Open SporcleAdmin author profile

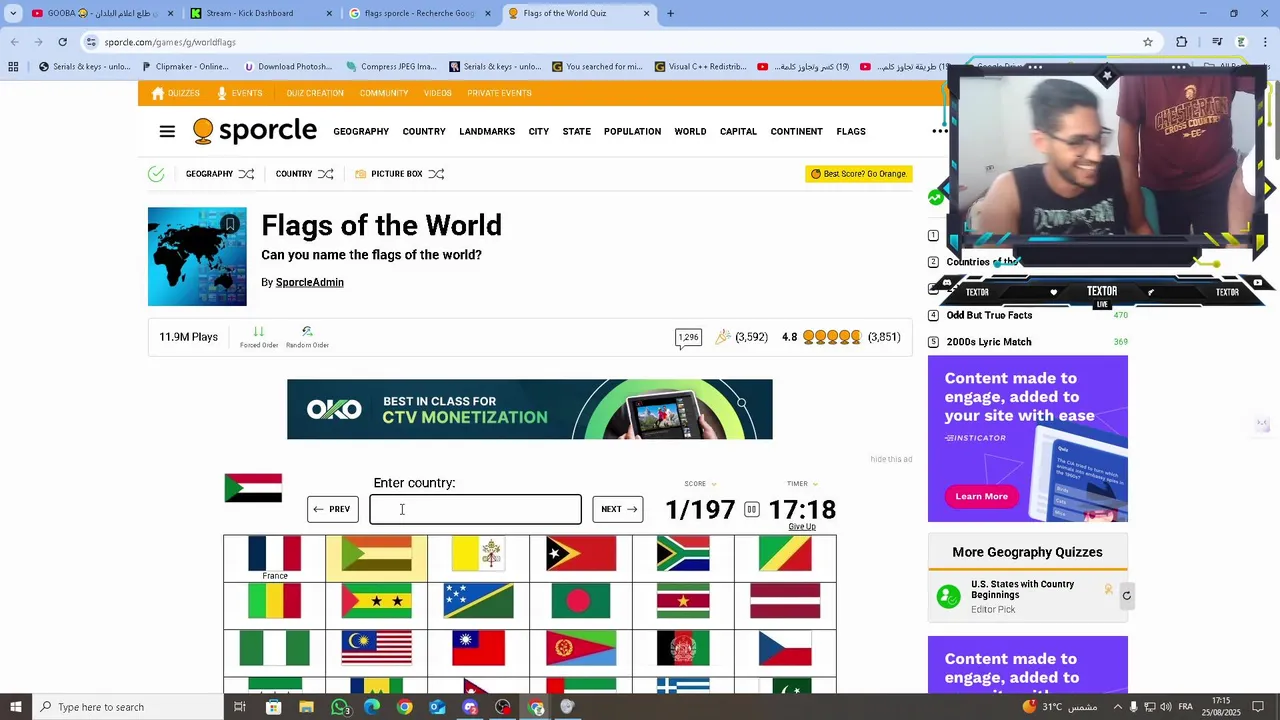[x=310, y=282]
